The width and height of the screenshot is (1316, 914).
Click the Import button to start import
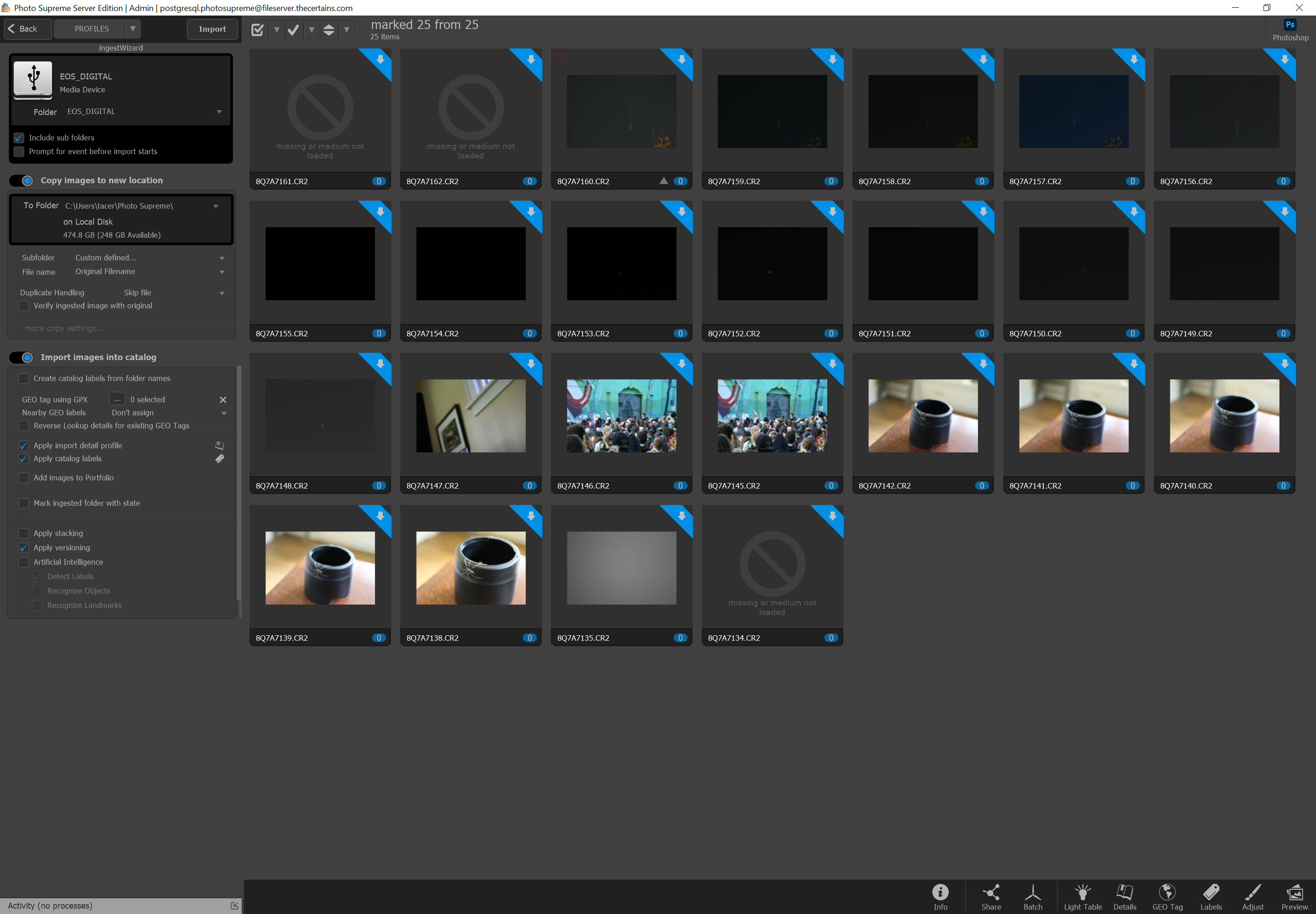pos(211,28)
